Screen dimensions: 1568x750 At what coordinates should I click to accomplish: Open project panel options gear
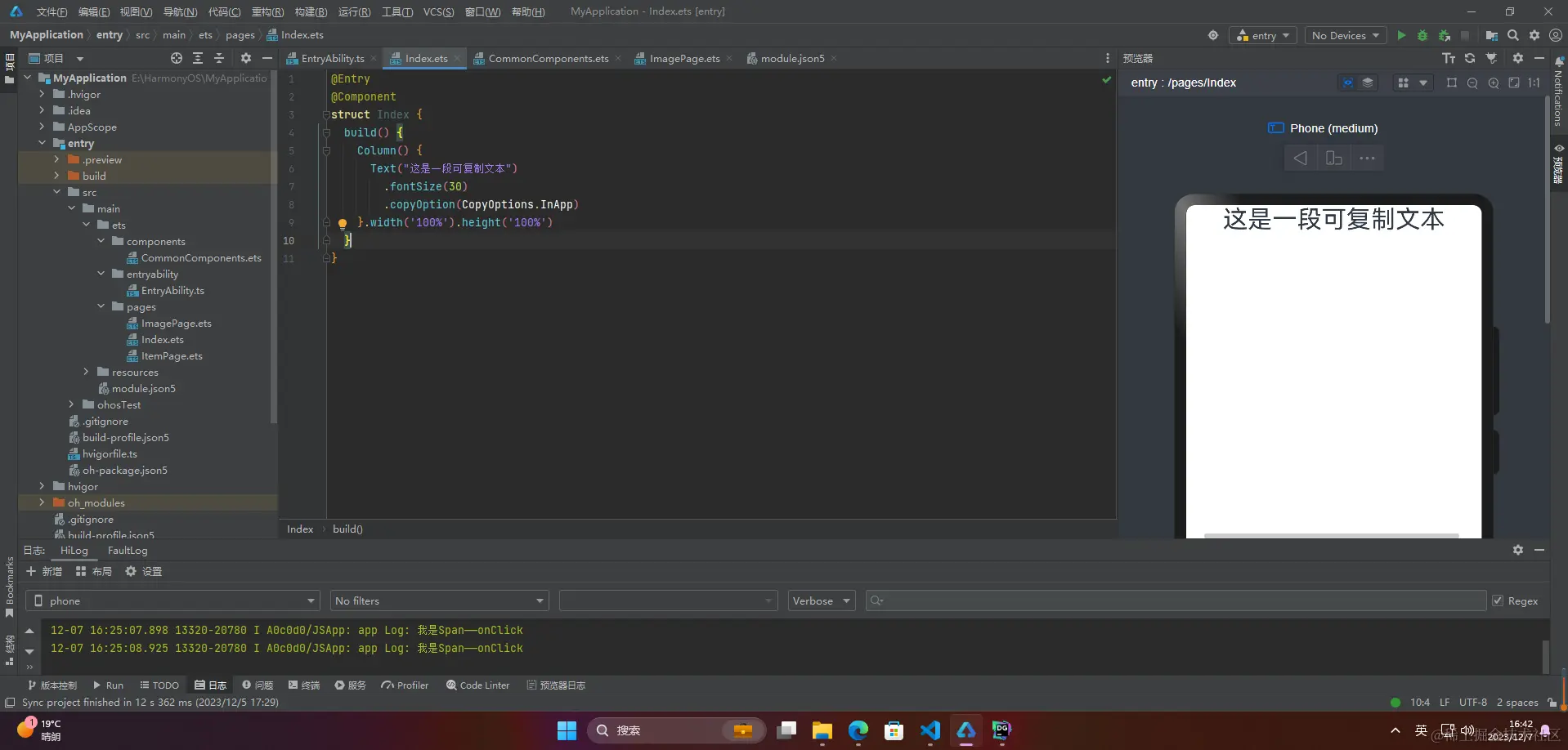(x=246, y=58)
